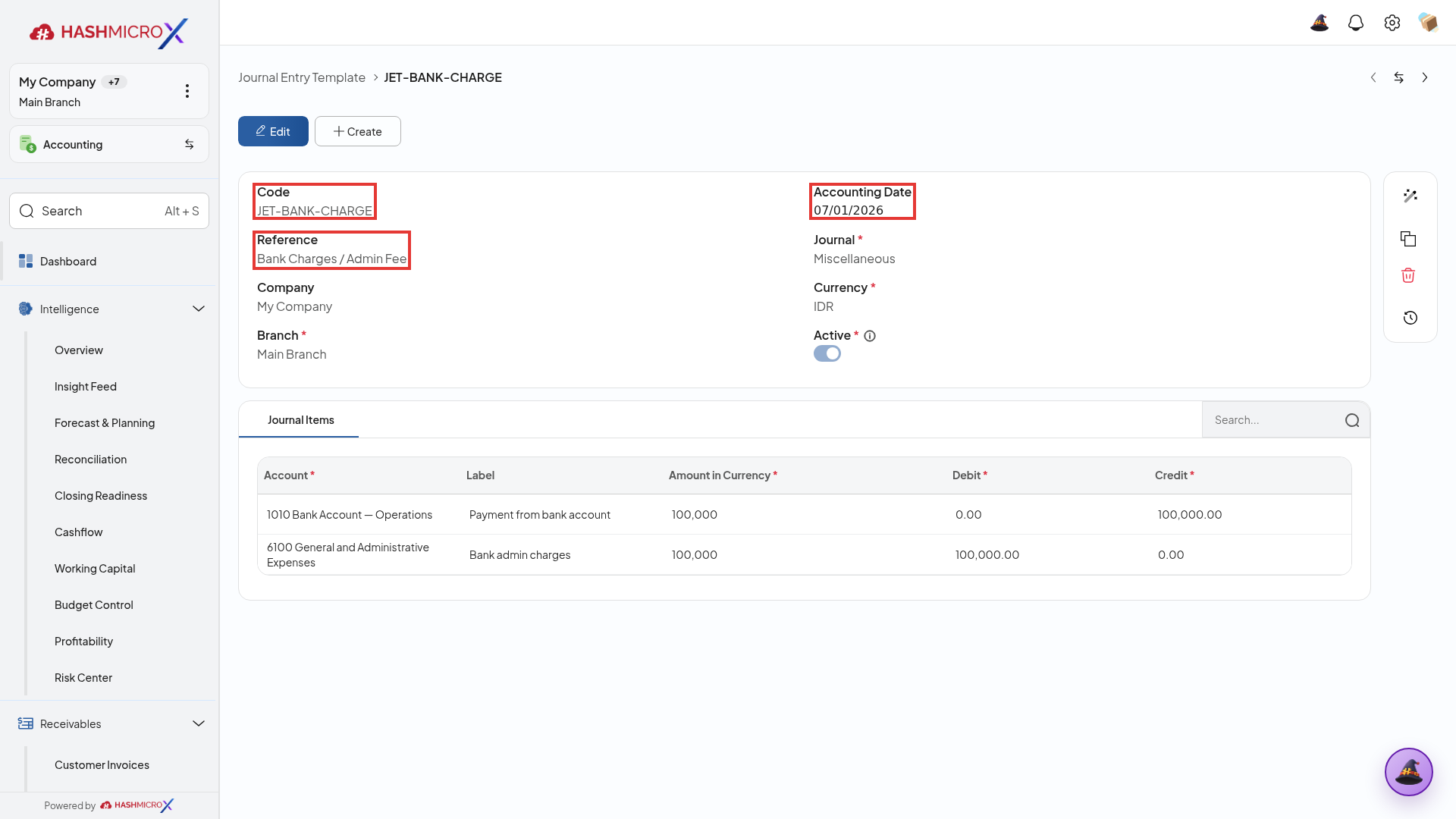Open the user profile avatar
The width and height of the screenshot is (1456, 819).
(1428, 23)
